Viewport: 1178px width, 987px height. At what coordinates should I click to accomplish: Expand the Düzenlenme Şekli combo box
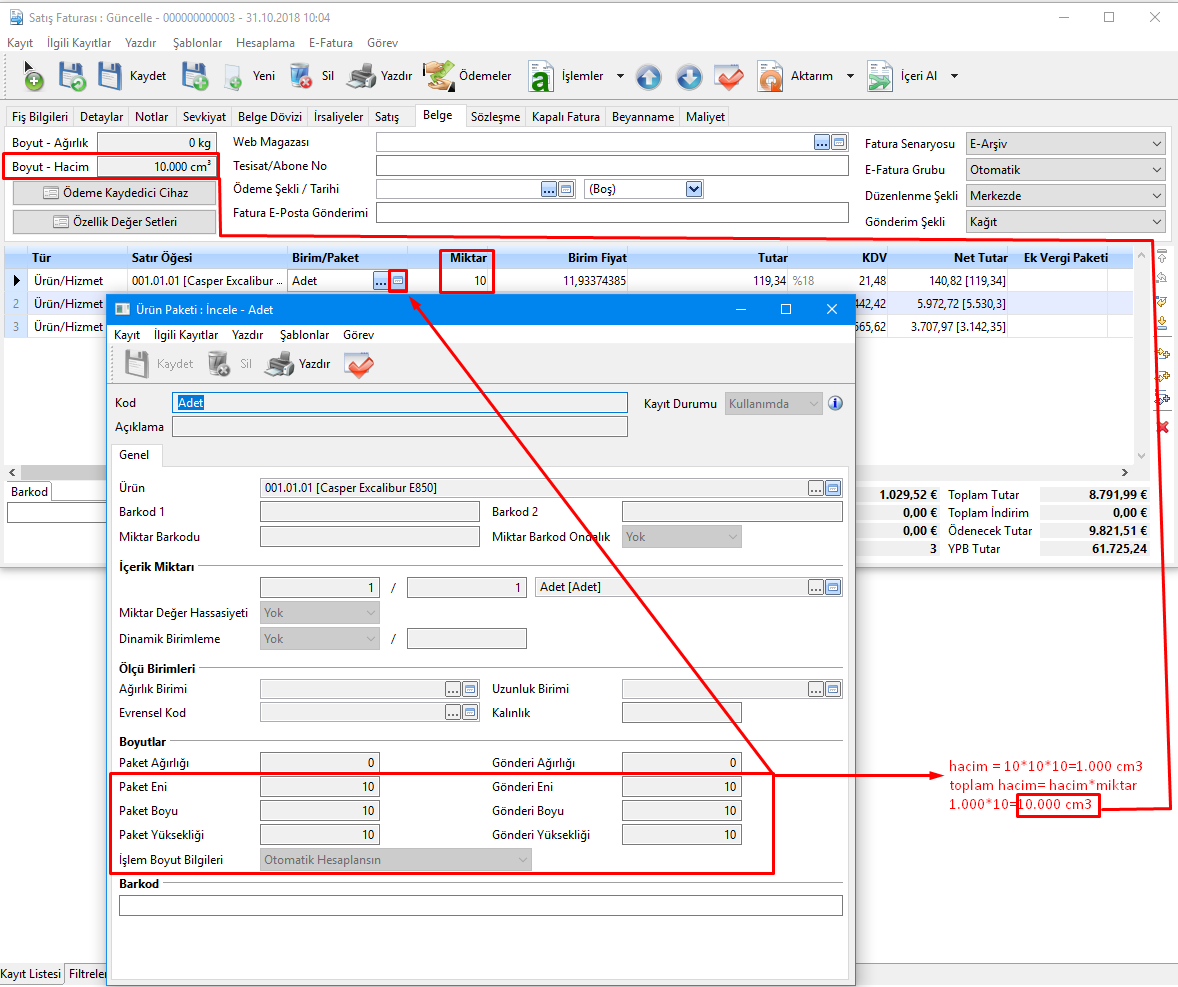(x=1156, y=196)
